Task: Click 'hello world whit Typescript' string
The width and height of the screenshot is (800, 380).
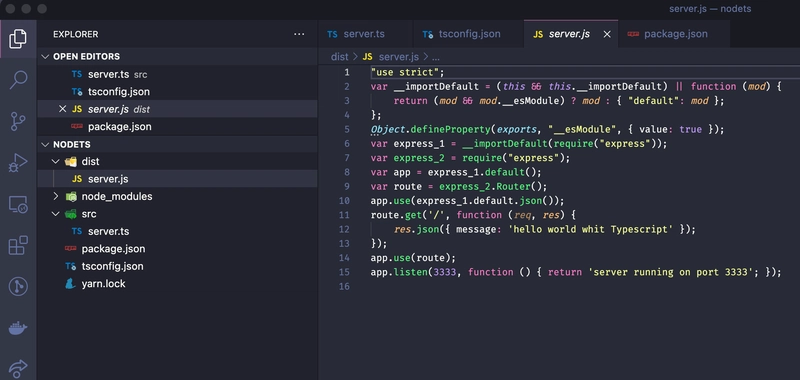Action: click(x=590, y=230)
